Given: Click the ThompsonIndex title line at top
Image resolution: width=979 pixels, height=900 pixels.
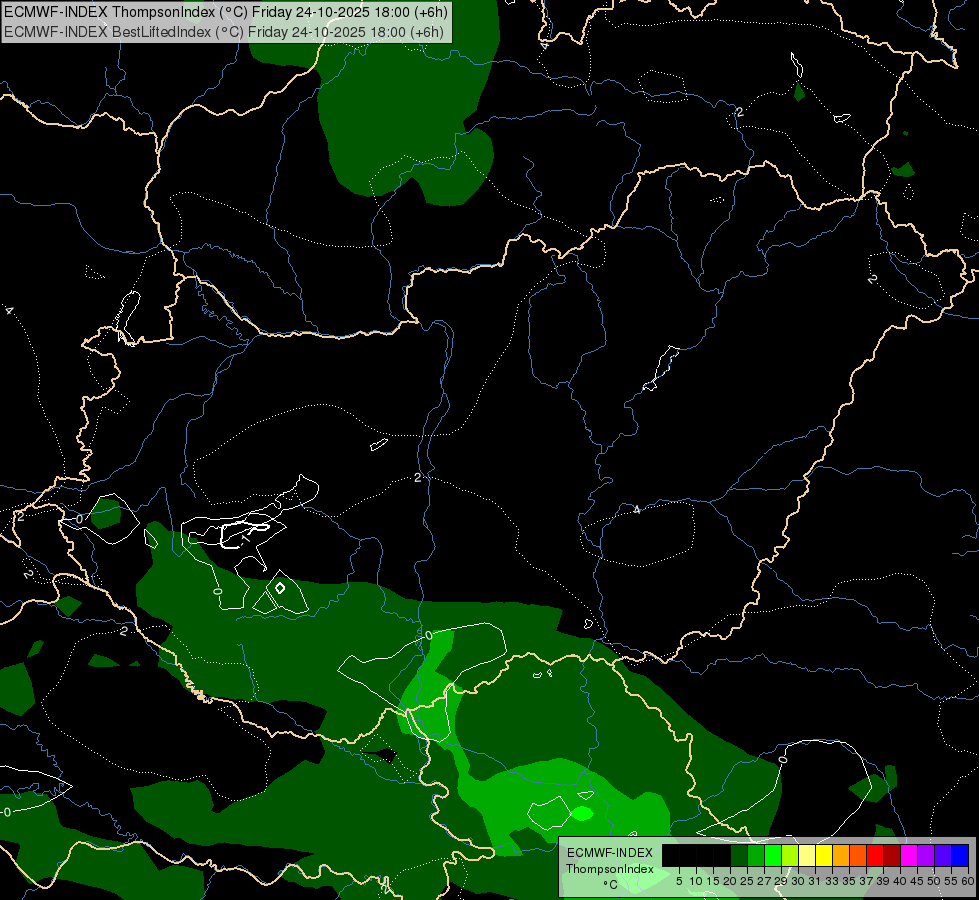Looking at the screenshot, I should (225, 12).
